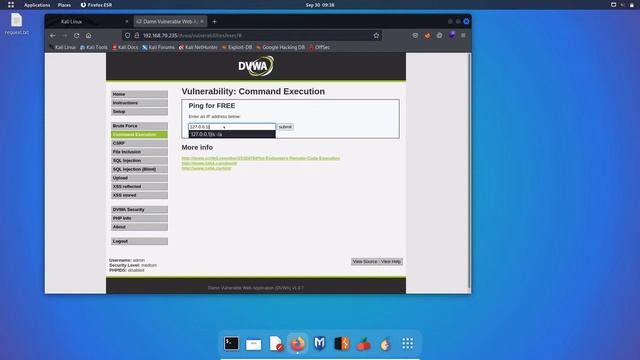The image size is (640, 360).
Task: Click the connection lock icon in the address bar
Action: [x=137, y=36]
